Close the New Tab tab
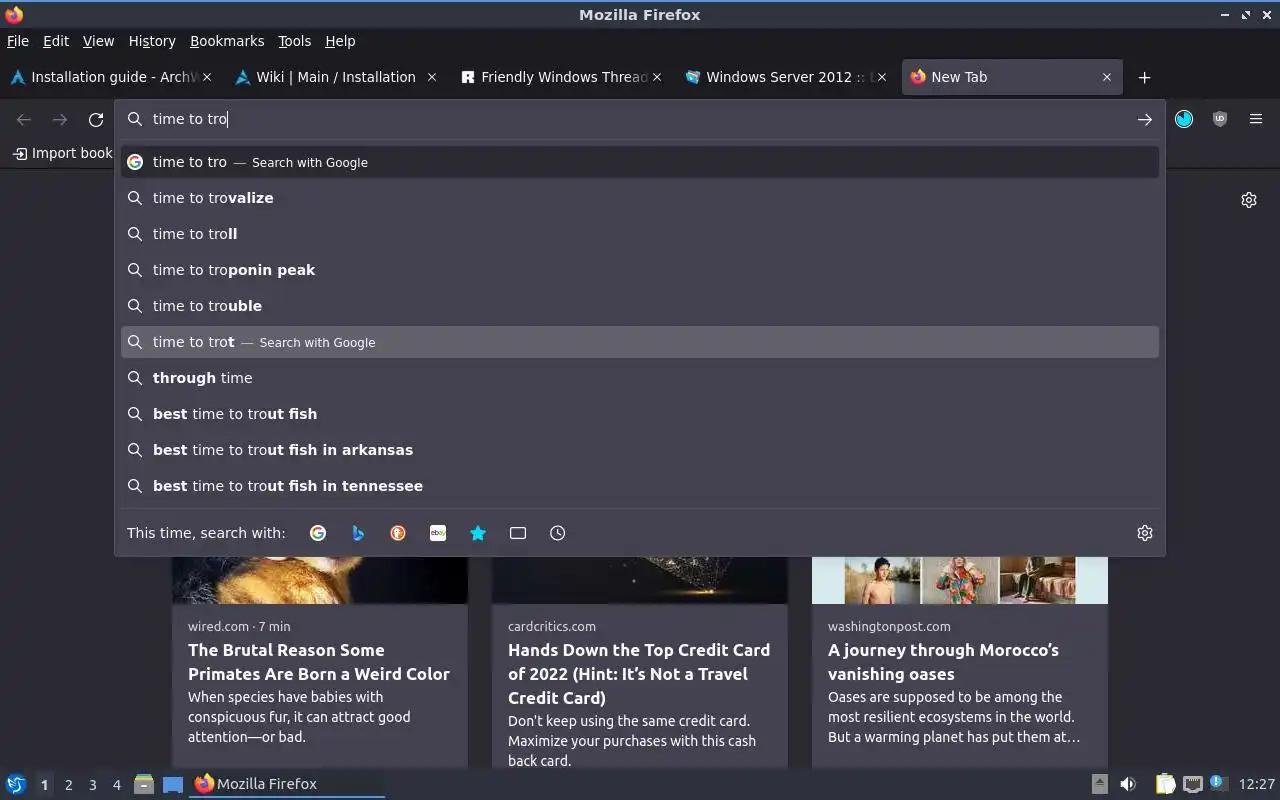1280x800 pixels. [x=1107, y=77]
